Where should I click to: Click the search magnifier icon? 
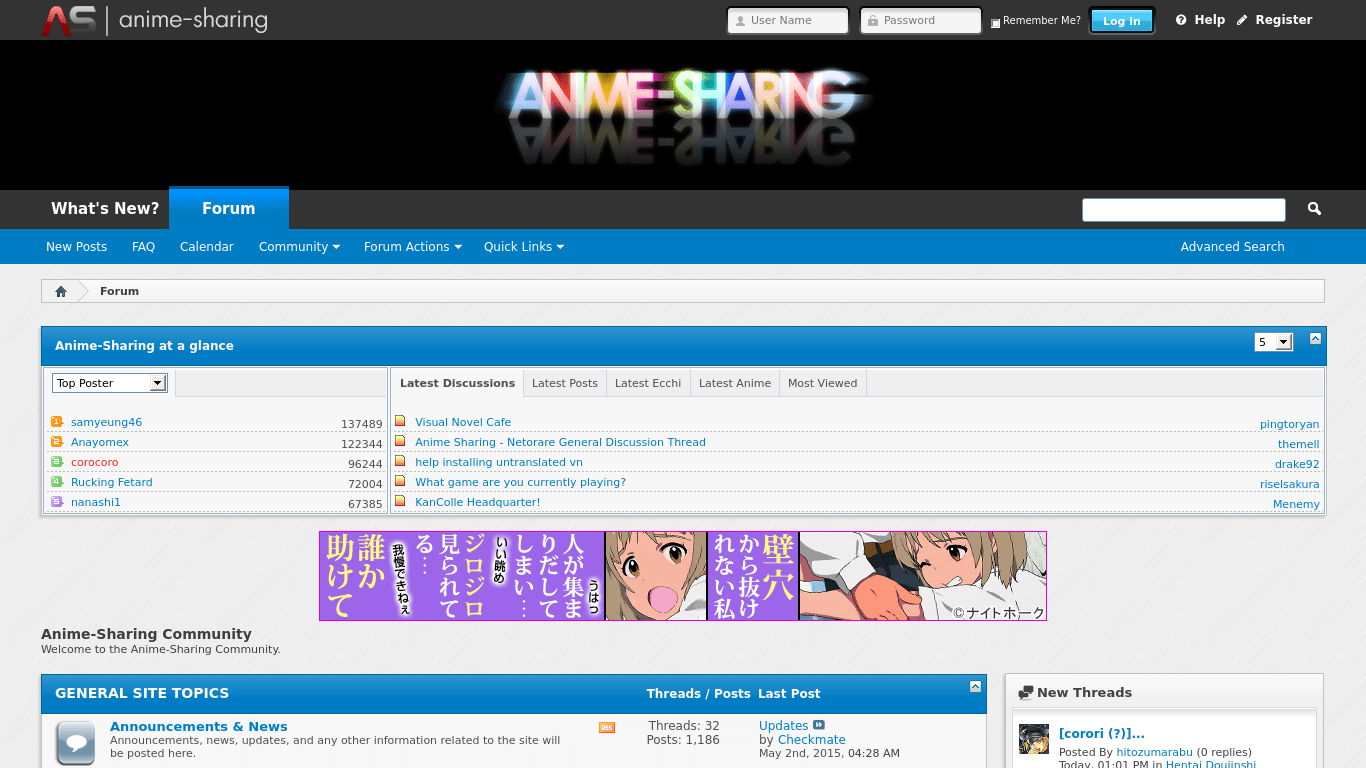1314,209
